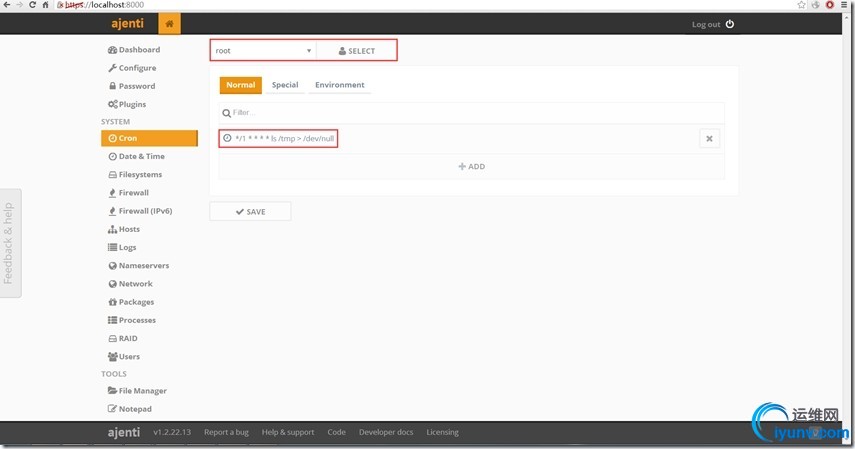855x449 pixels.
Task: Click the red Opera extension icon
Action: [830, 4]
